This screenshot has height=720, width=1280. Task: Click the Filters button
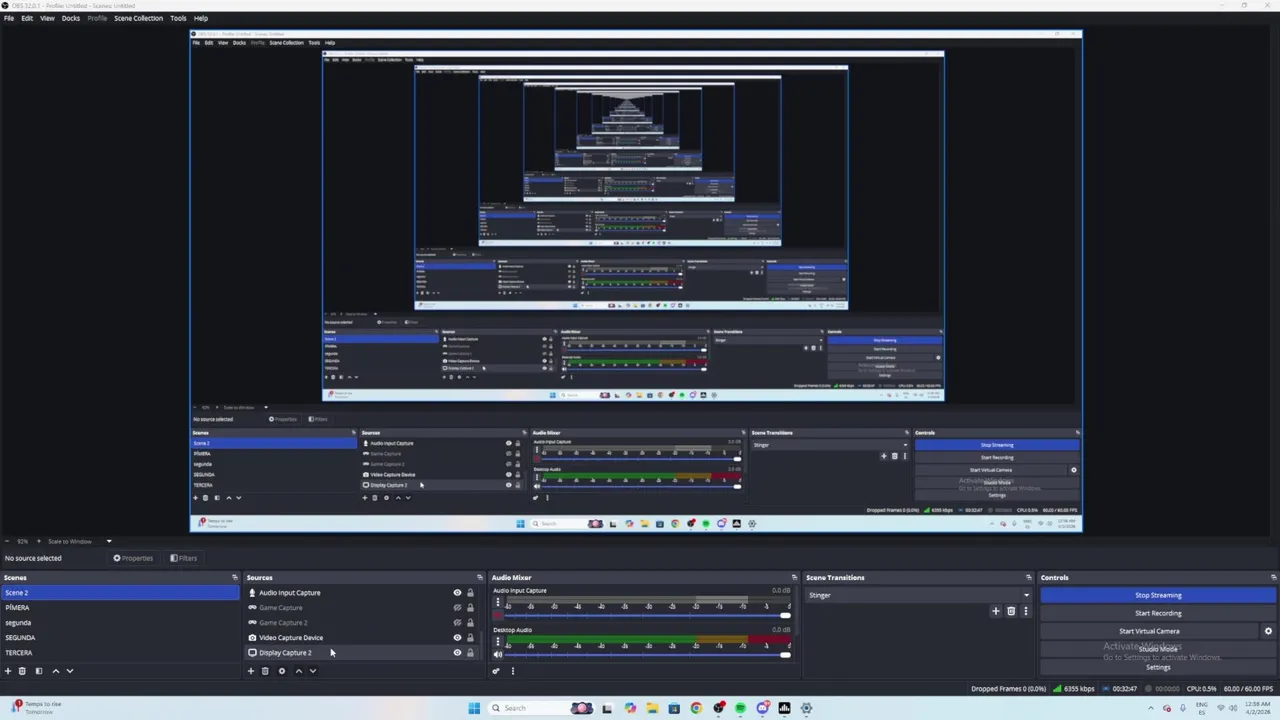point(183,558)
